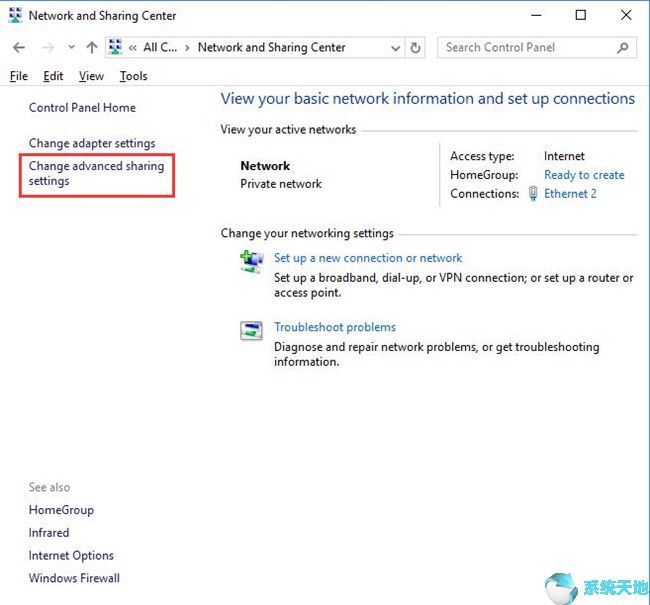Minimize the Network and Sharing Center window

536,15
